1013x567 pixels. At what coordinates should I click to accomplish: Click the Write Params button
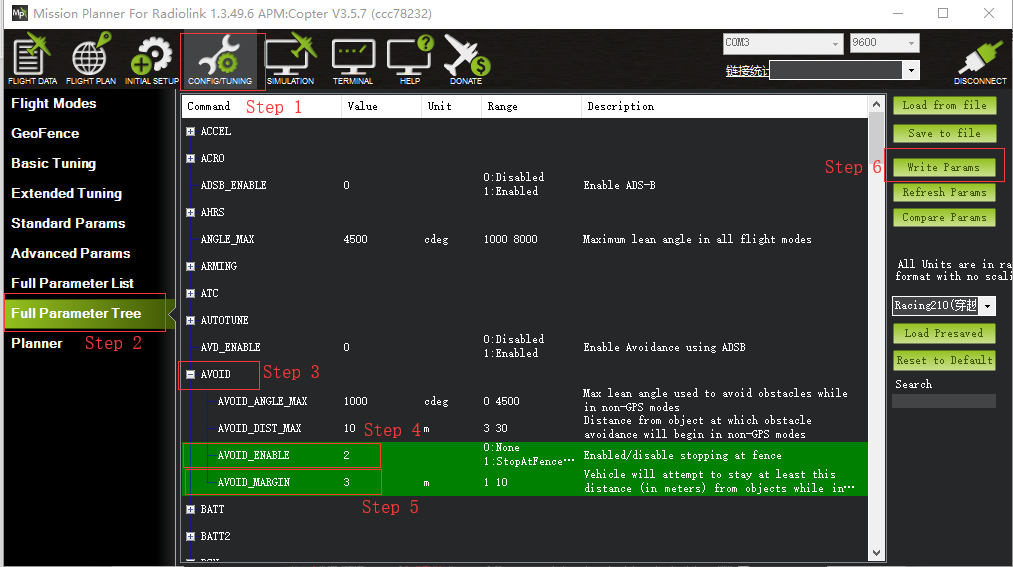pos(943,167)
